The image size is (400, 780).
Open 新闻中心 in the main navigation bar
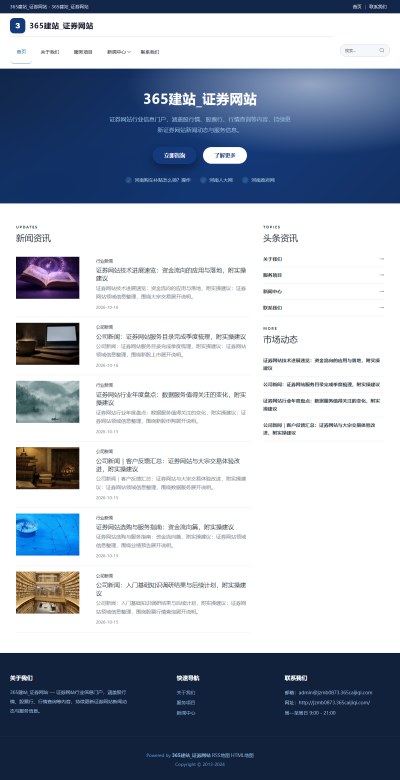coord(116,52)
